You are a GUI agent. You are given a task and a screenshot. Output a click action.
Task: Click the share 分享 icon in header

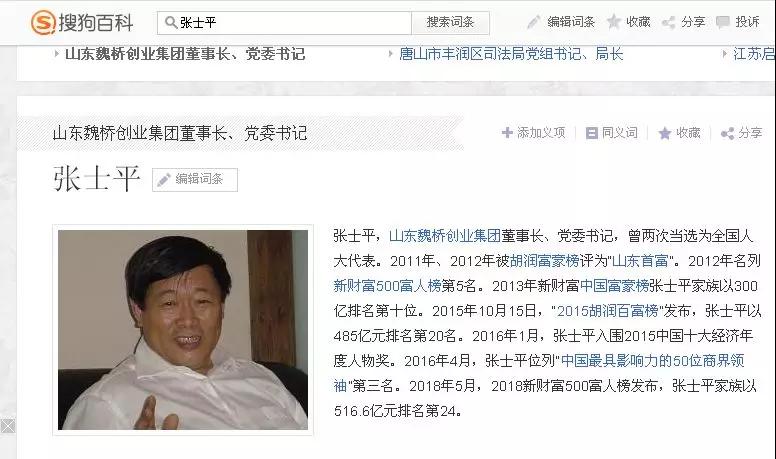coord(669,22)
